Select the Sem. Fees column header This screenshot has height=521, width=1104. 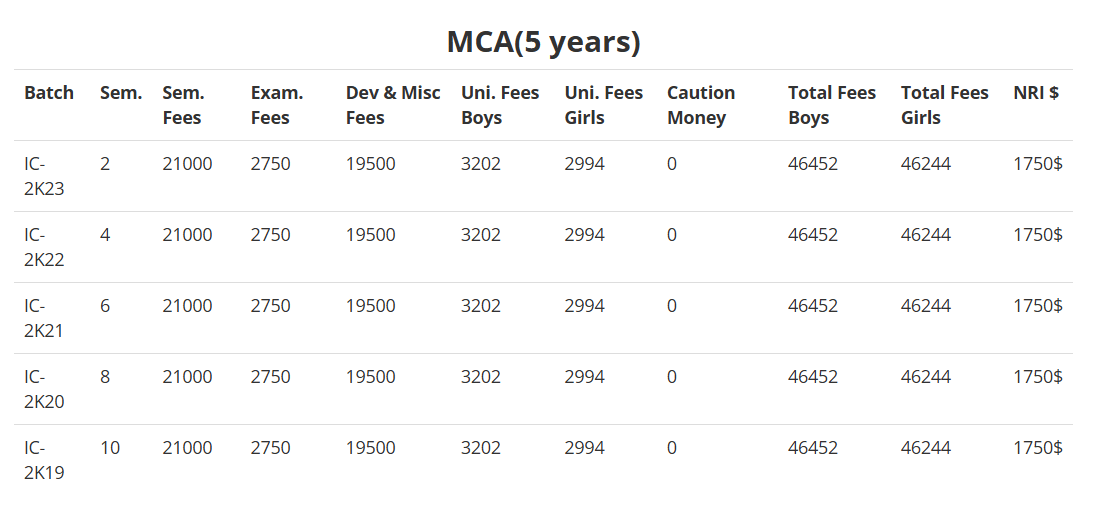point(183,105)
